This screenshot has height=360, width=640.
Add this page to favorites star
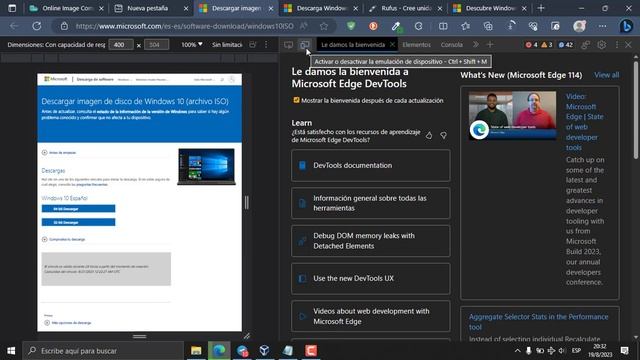(324, 26)
